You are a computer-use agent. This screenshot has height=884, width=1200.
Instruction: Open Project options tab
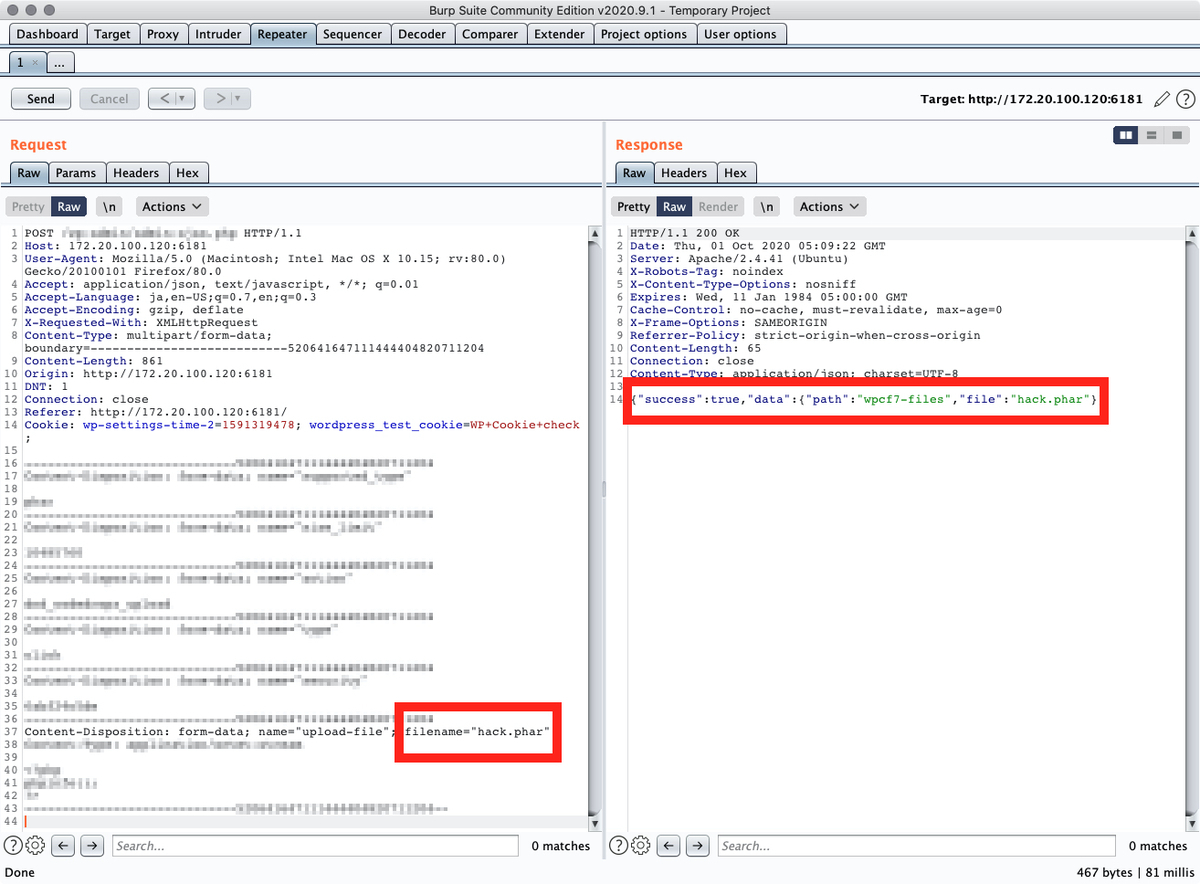644,34
